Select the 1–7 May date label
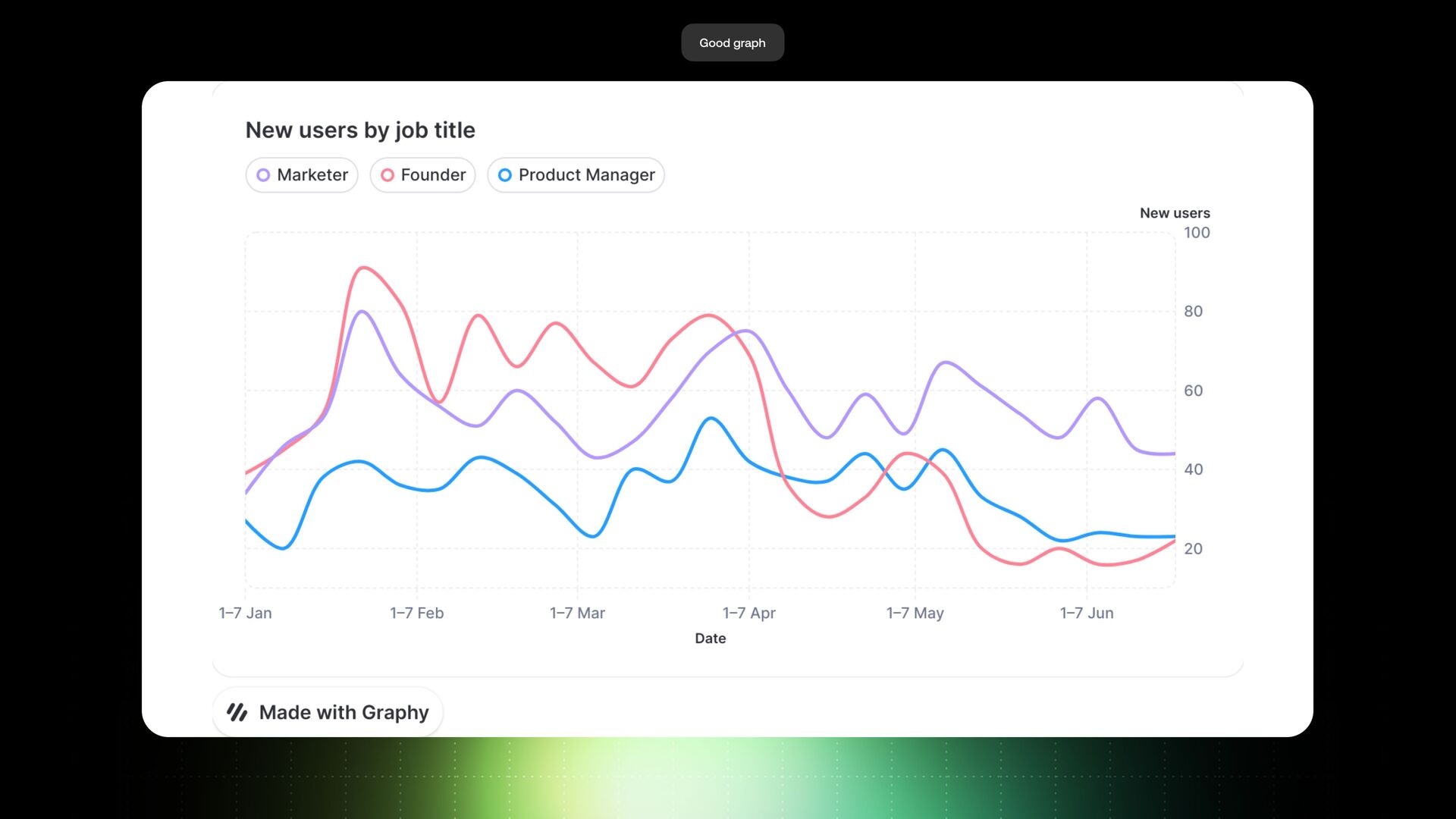 tap(915, 613)
